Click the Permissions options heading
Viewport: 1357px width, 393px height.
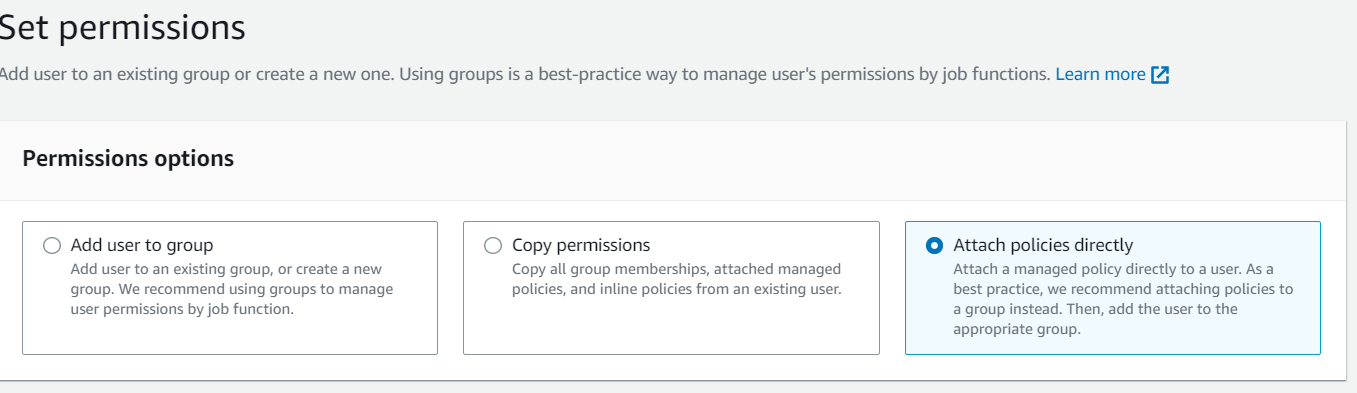pyautogui.click(x=128, y=158)
